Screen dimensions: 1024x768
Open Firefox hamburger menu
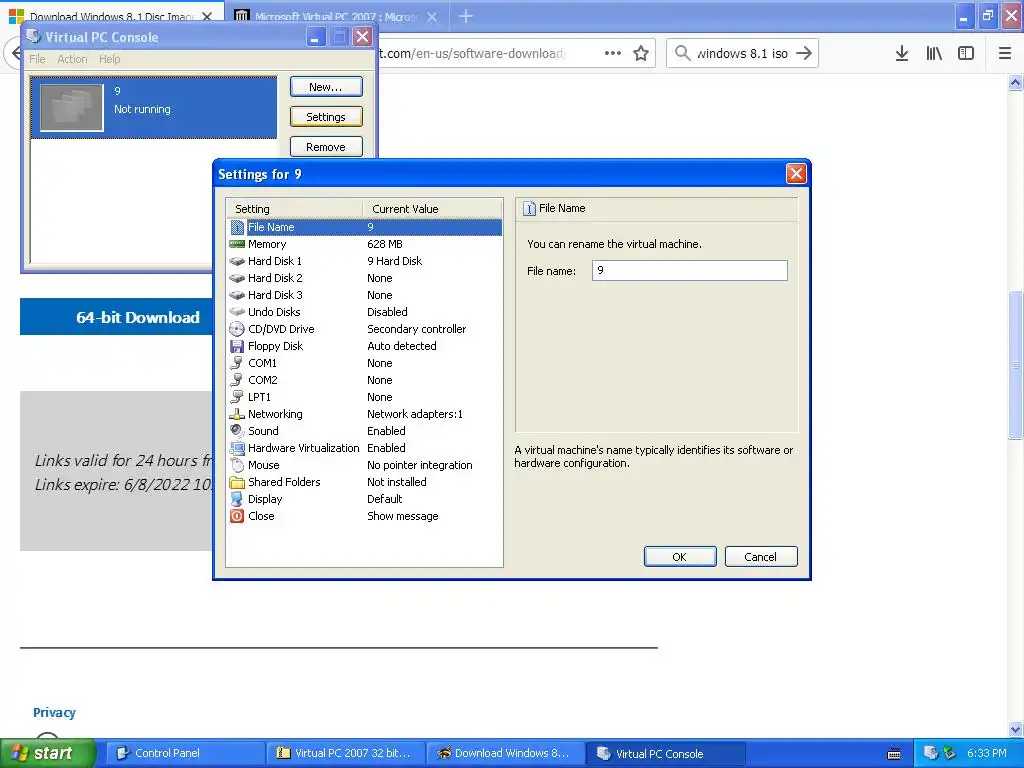pyautogui.click(x=1005, y=54)
